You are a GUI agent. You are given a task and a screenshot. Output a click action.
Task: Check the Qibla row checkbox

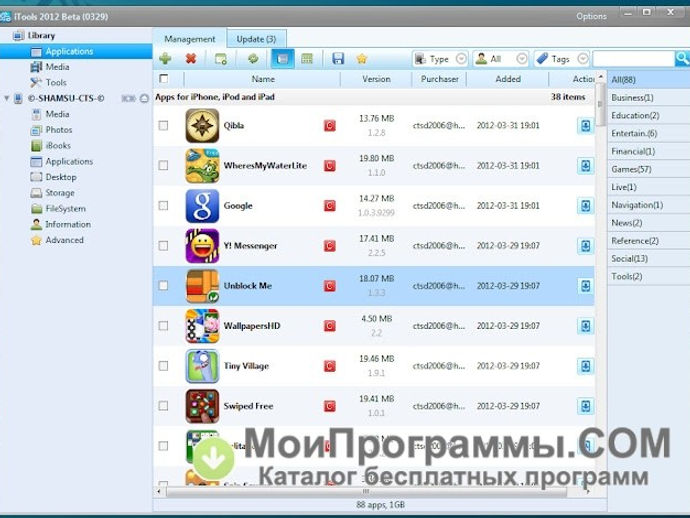click(163, 125)
